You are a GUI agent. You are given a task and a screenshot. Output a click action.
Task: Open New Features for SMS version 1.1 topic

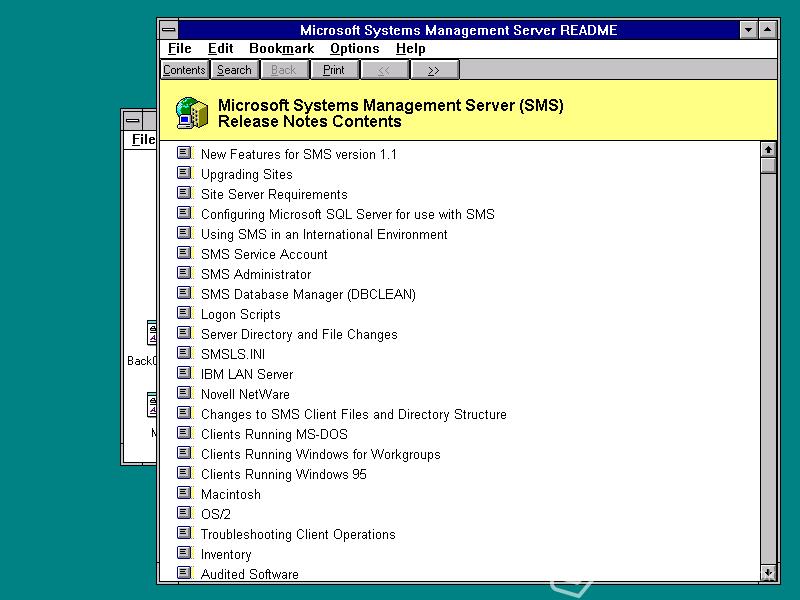(299, 154)
